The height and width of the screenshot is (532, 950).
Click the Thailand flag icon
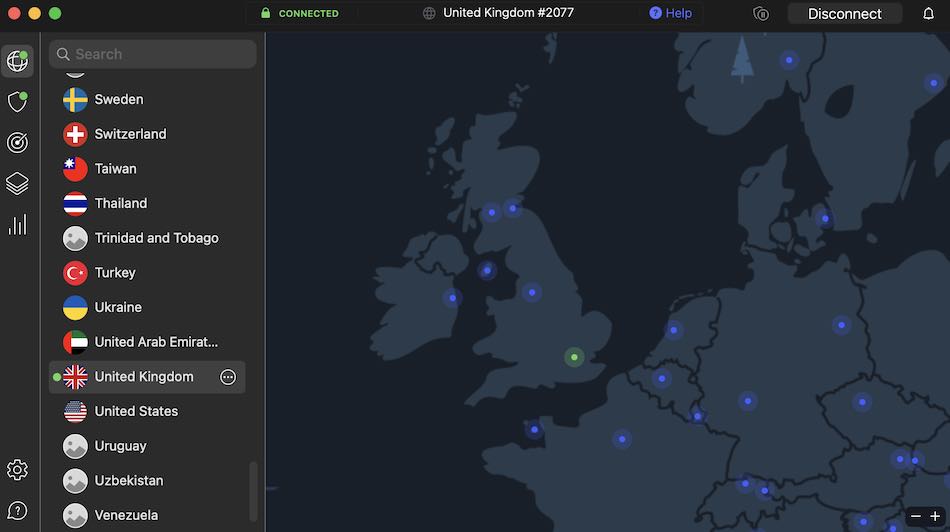point(75,203)
